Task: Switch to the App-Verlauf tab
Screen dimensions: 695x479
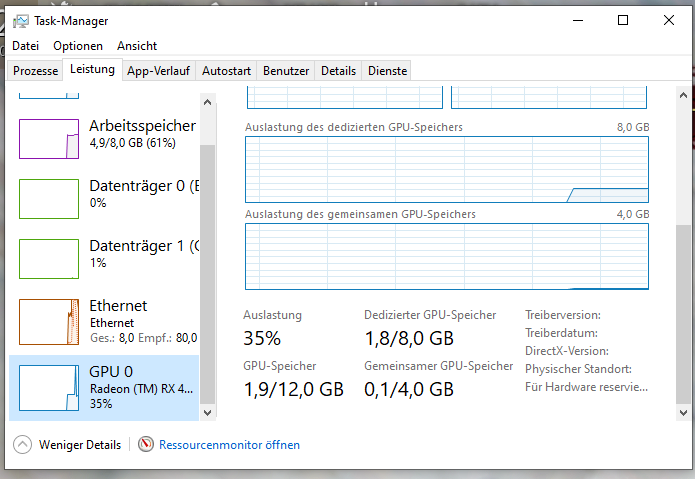Action: click(159, 71)
